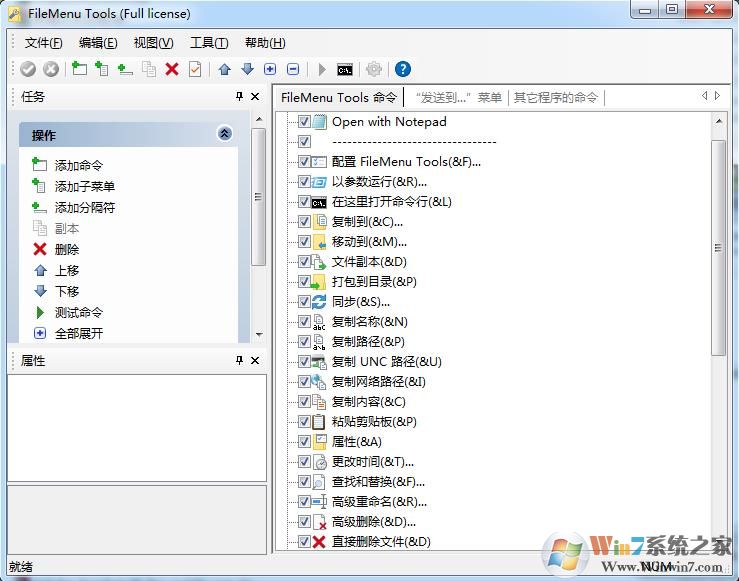Image resolution: width=739 pixels, height=581 pixels.
Task: Click the clock icon beside 更改时间
Action: pyautogui.click(x=320, y=462)
